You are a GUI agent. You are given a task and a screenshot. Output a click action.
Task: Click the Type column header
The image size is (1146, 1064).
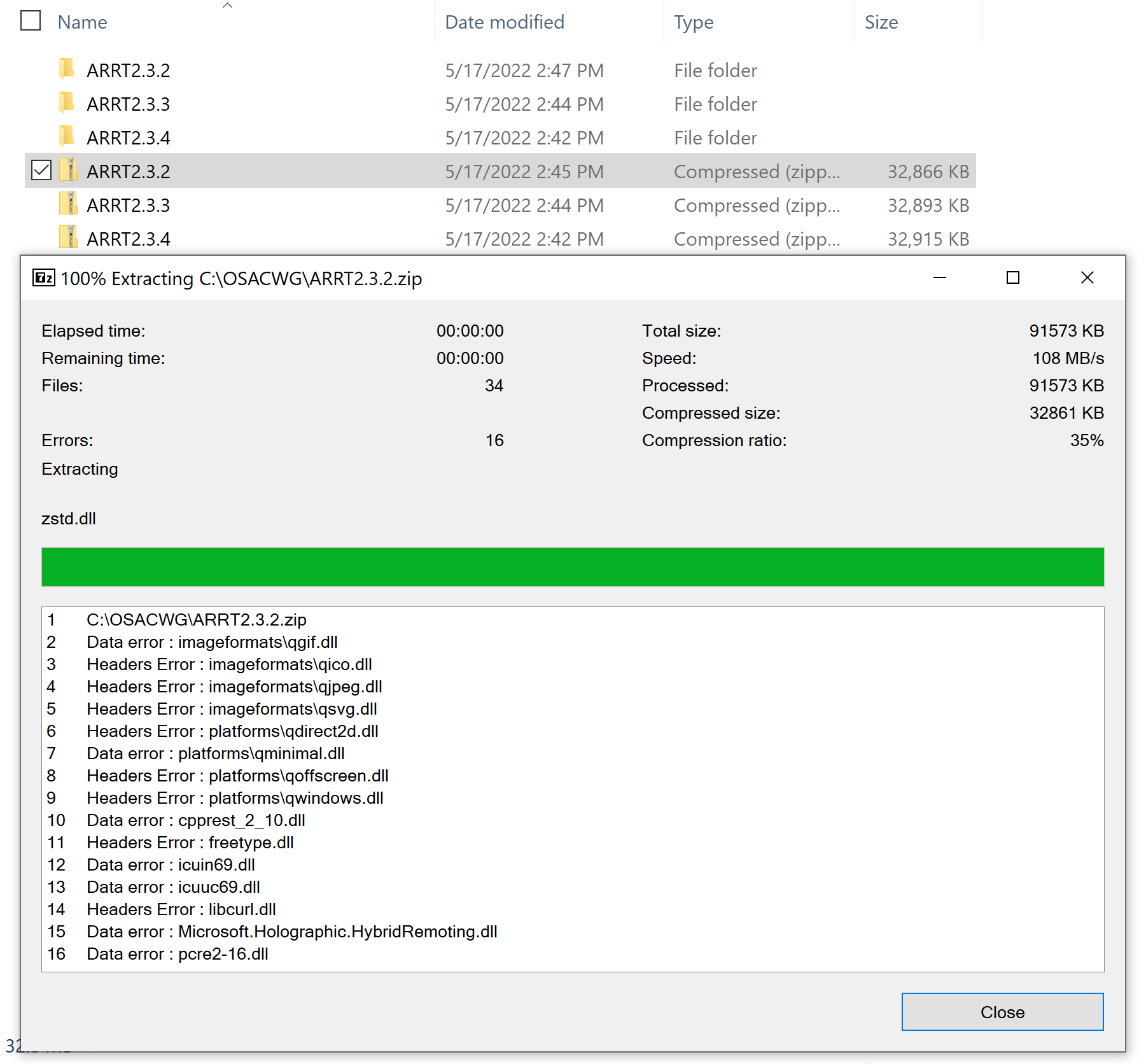click(693, 22)
